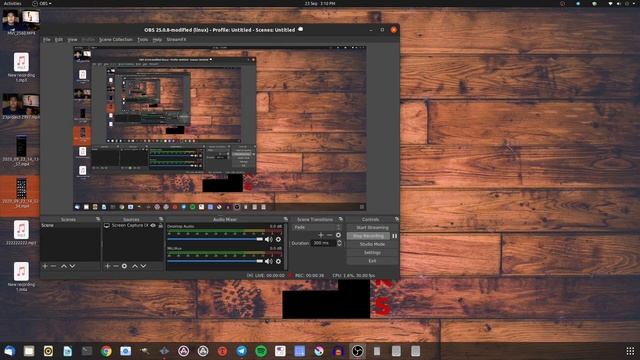Viewport: 640px width, 360px height.
Task: Open the File menu
Action: [47, 40]
